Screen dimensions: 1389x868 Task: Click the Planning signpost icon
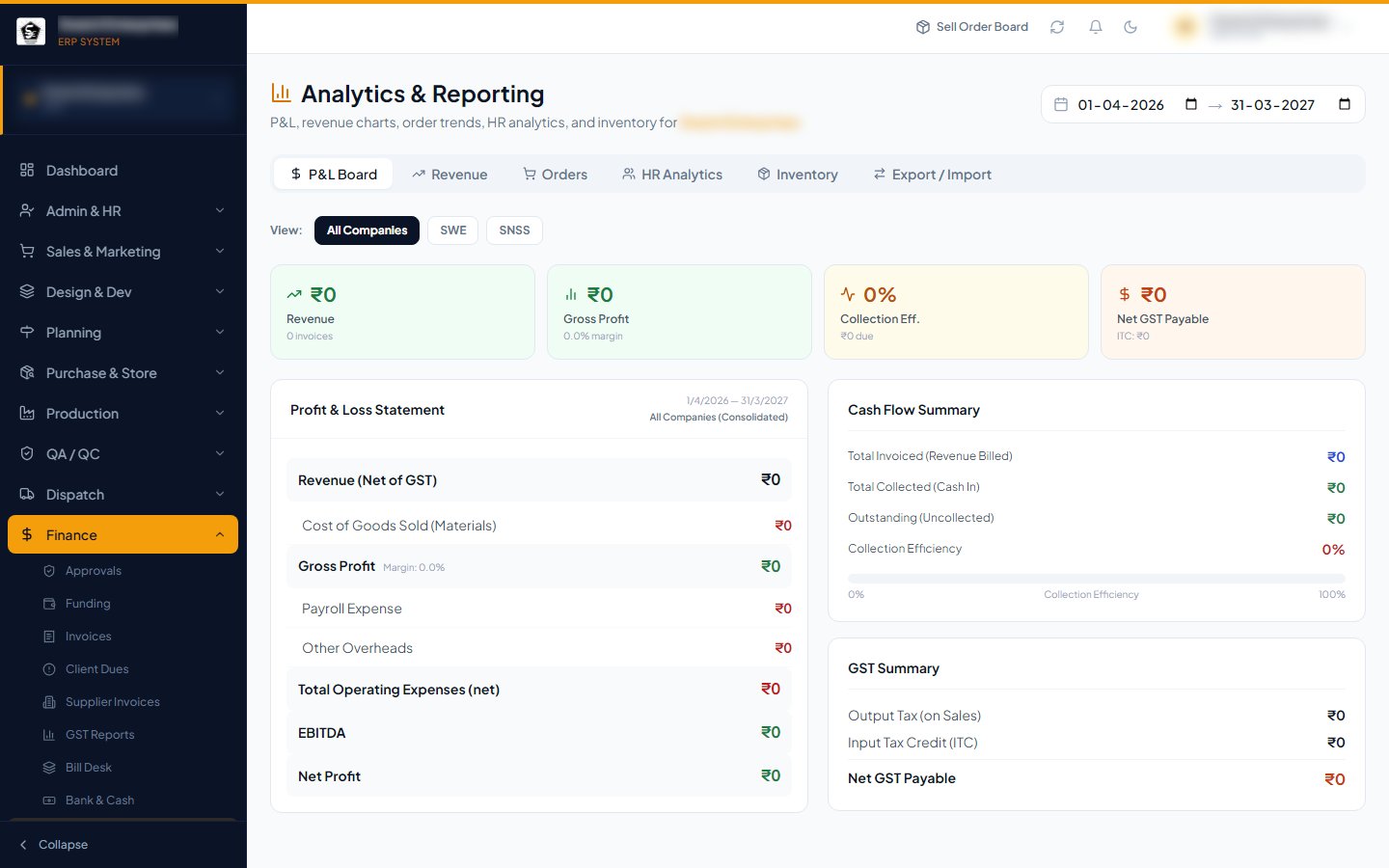[27, 332]
